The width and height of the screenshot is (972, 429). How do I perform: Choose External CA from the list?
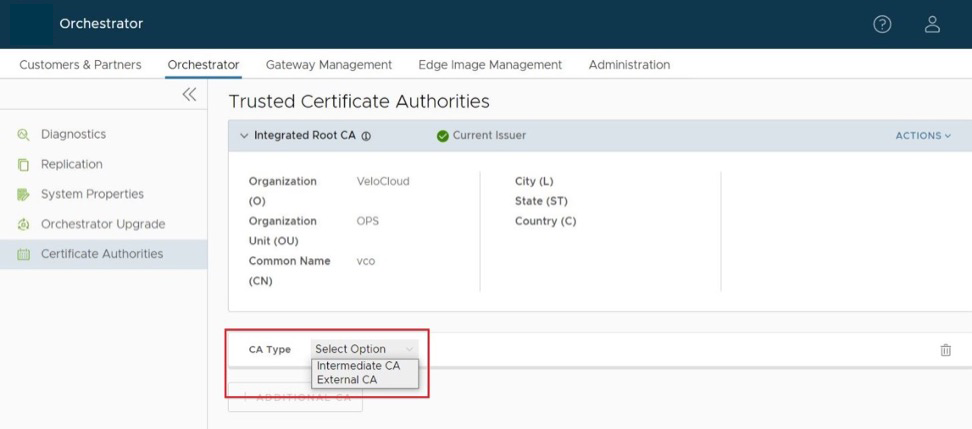[347, 380]
